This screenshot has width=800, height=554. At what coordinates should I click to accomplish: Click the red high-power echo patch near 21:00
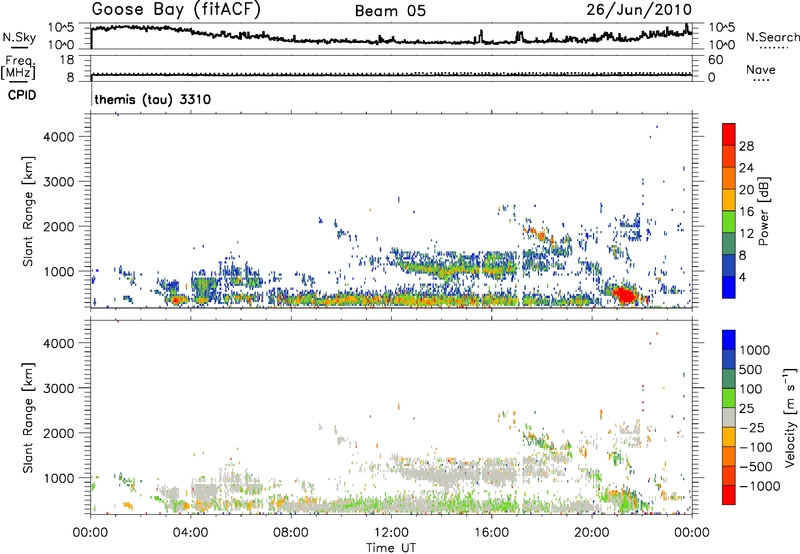tap(624, 295)
